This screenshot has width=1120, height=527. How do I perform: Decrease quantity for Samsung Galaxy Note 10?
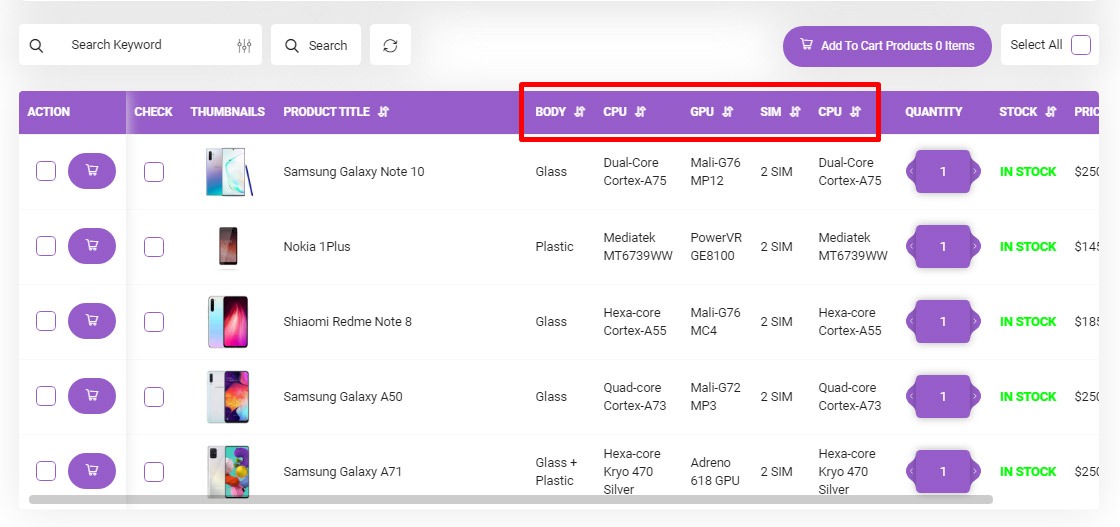(x=911, y=171)
